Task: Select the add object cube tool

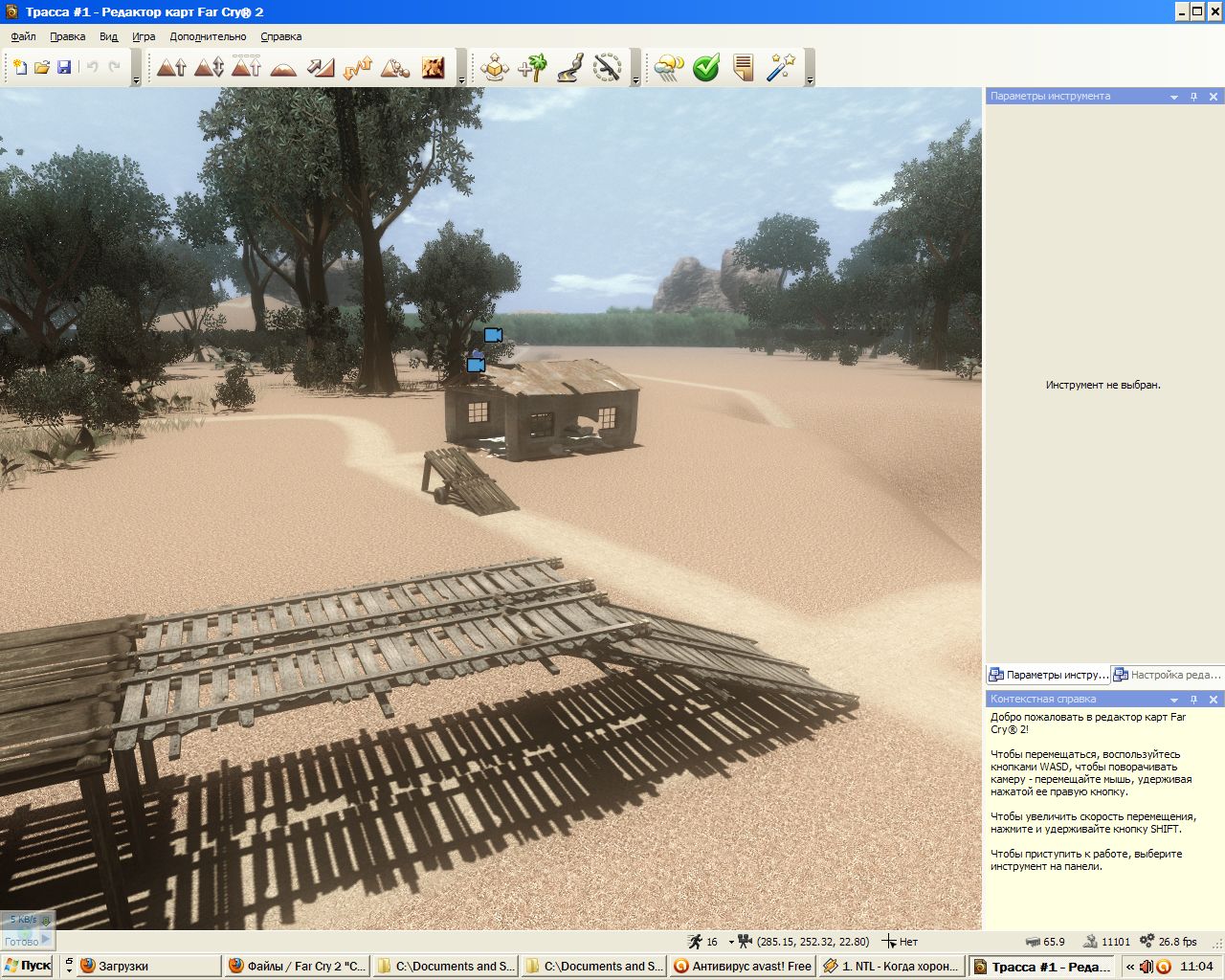Action: (495, 68)
